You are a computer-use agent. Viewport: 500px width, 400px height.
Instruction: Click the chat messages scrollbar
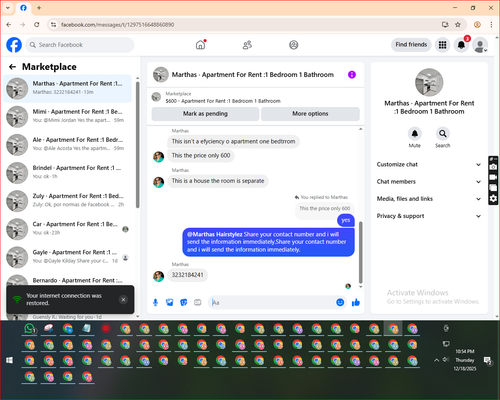[x=360, y=252]
